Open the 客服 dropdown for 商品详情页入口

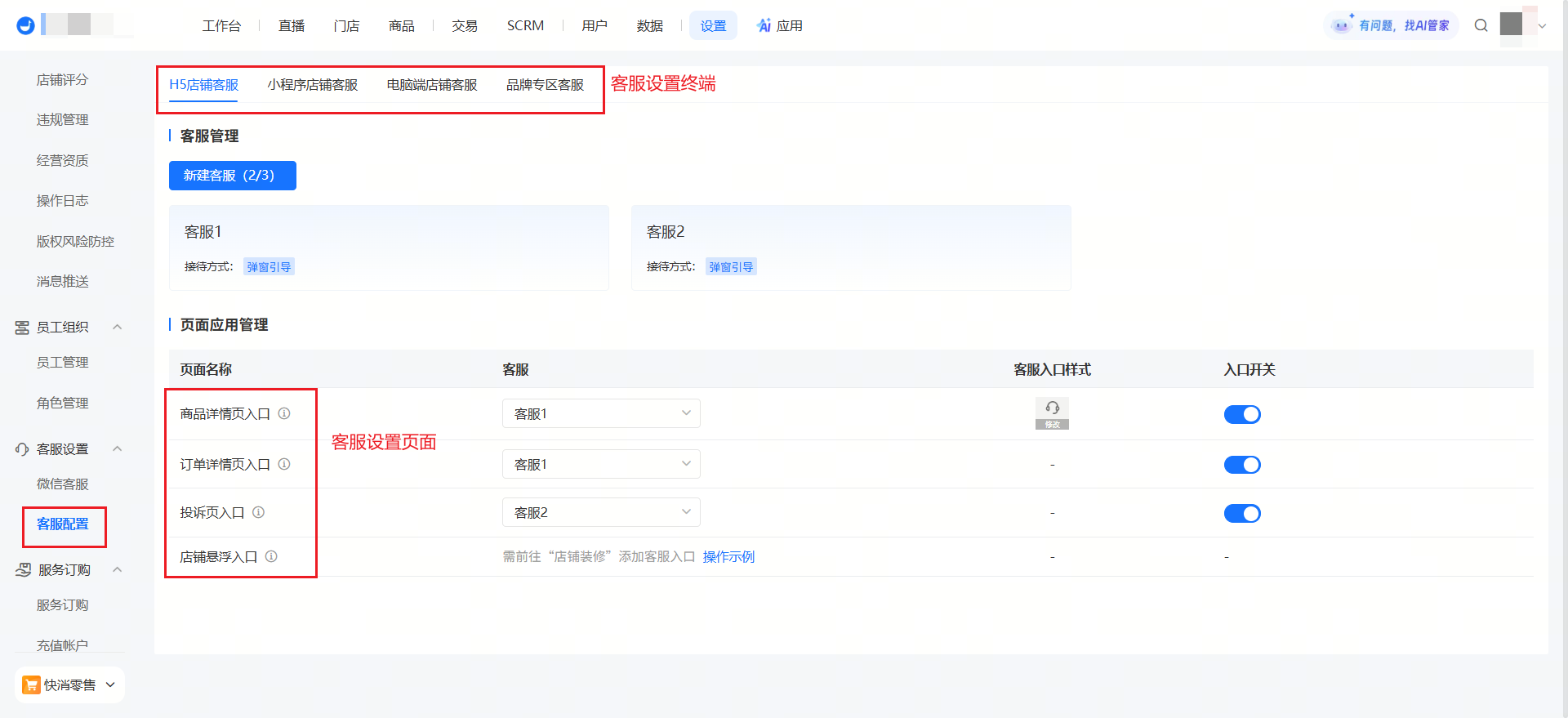click(601, 413)
